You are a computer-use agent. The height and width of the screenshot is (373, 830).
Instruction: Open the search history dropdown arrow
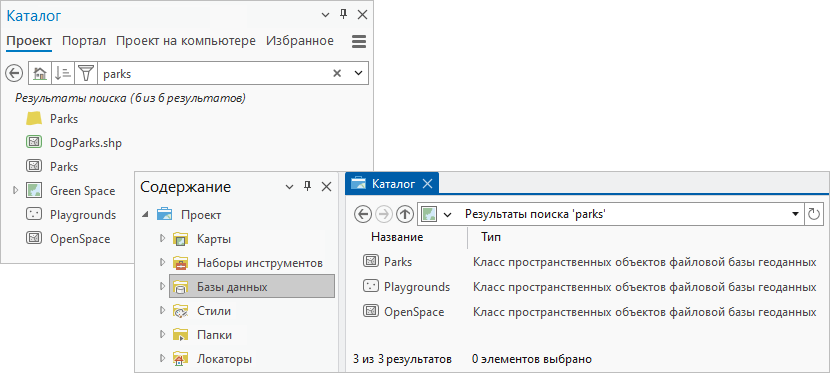(x=358, y=74)
